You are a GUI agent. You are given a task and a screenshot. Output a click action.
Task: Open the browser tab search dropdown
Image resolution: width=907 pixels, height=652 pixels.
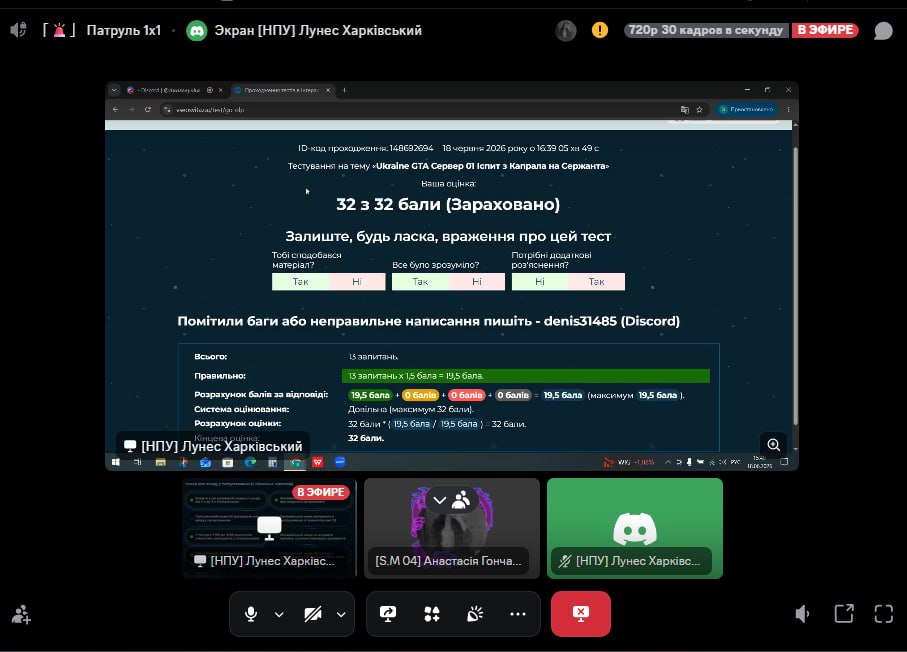114,90
